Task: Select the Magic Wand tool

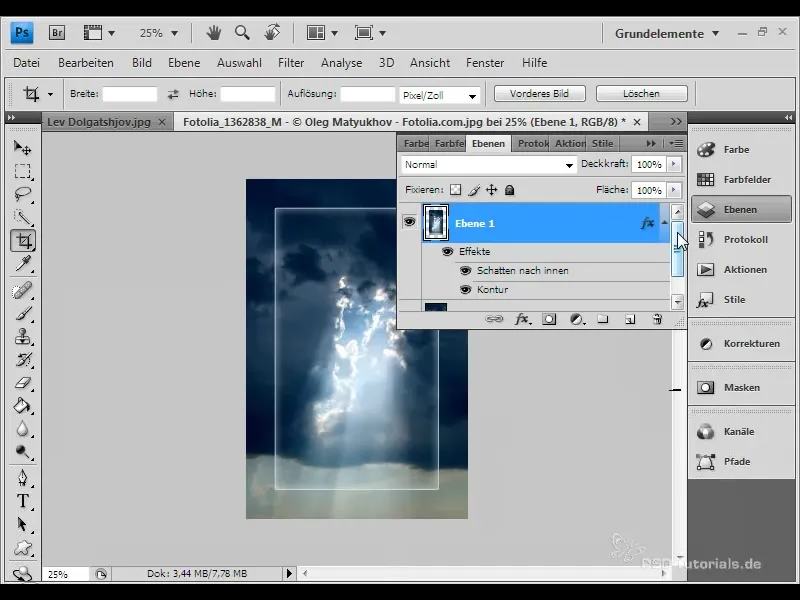Action: coord(22,217)
